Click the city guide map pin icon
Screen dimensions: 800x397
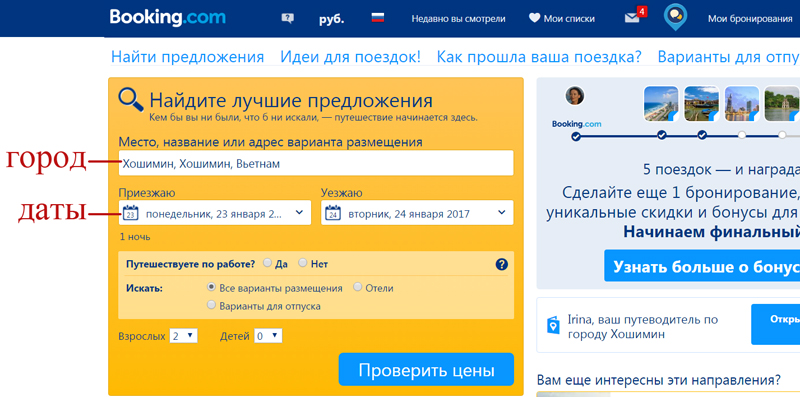553,325
